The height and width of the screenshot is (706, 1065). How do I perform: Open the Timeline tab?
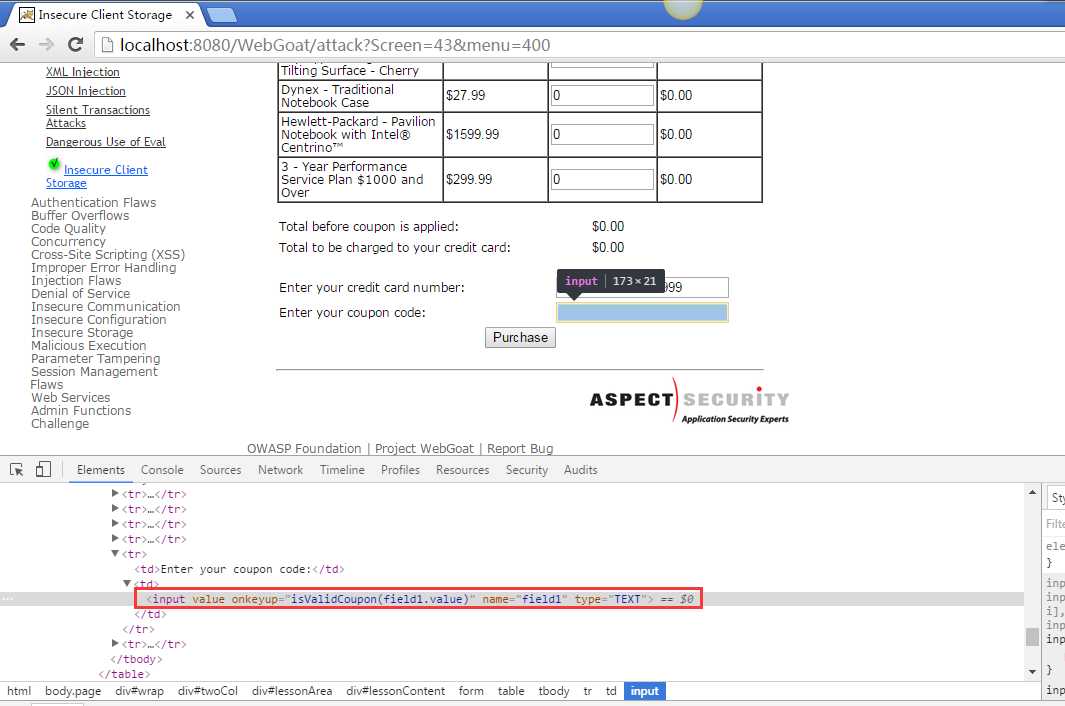click(342, 470)
